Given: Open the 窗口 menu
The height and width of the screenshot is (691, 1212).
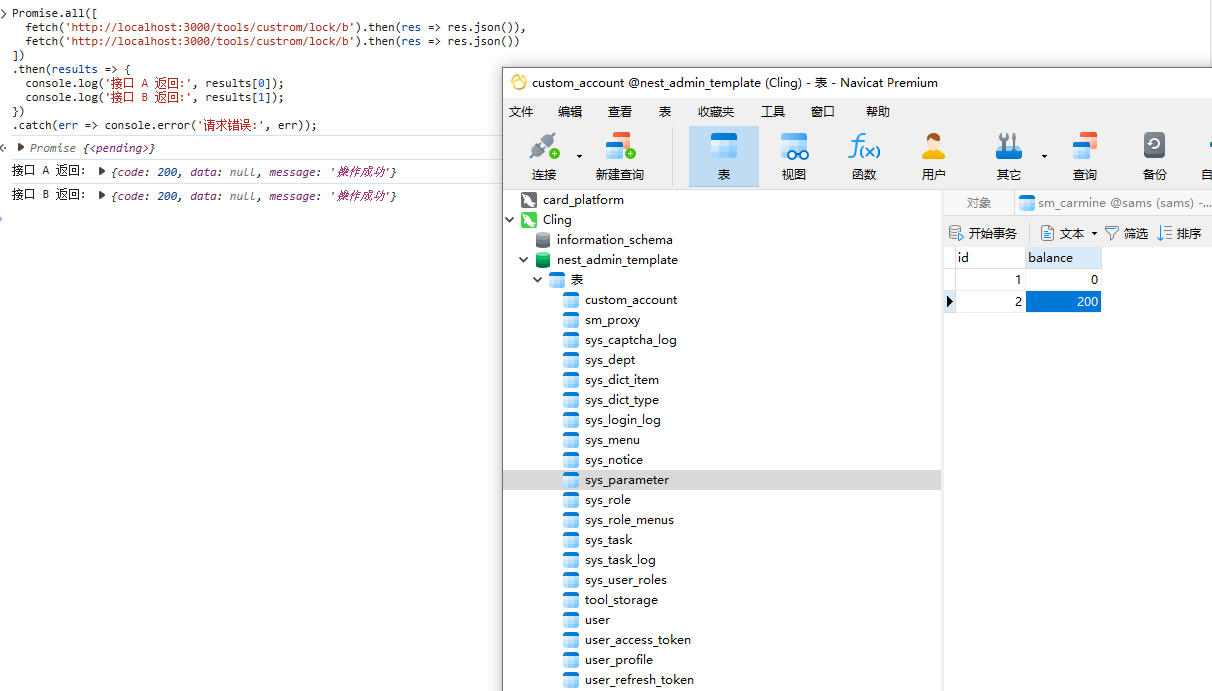Looking at the screenshot, I should pyautogui.click(x=823, y=112).
